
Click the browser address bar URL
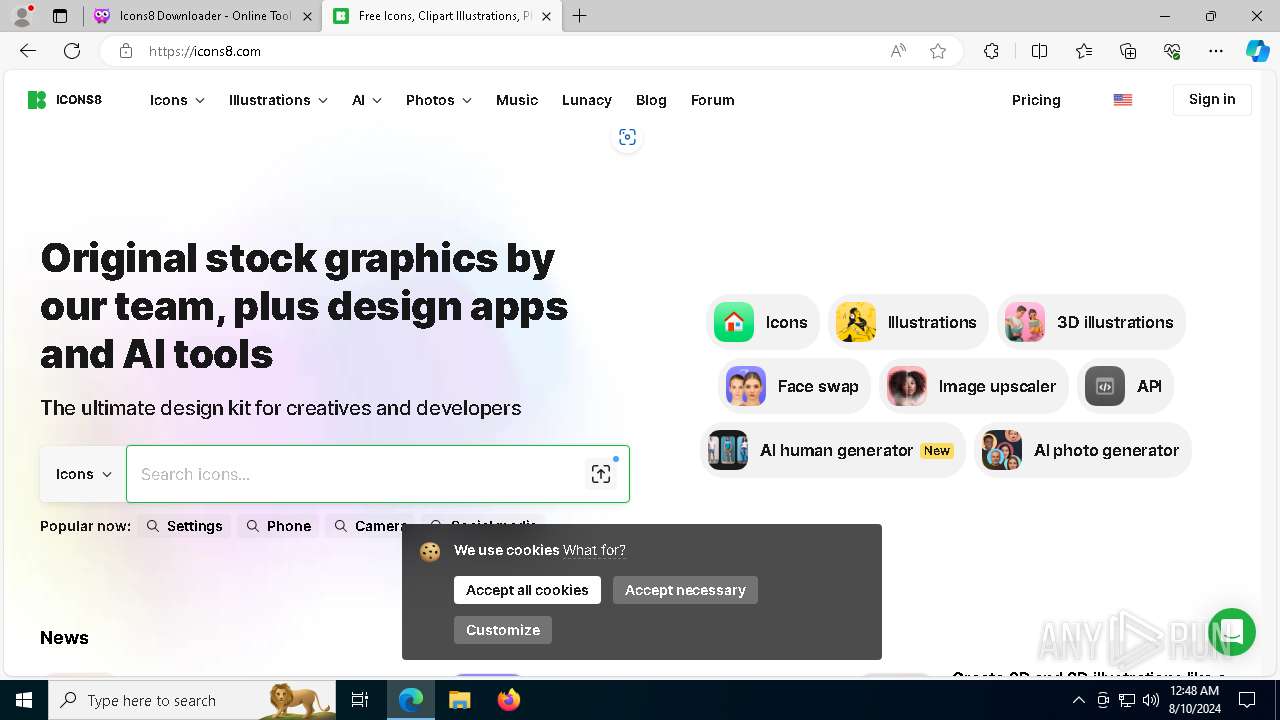click(205, 51)
